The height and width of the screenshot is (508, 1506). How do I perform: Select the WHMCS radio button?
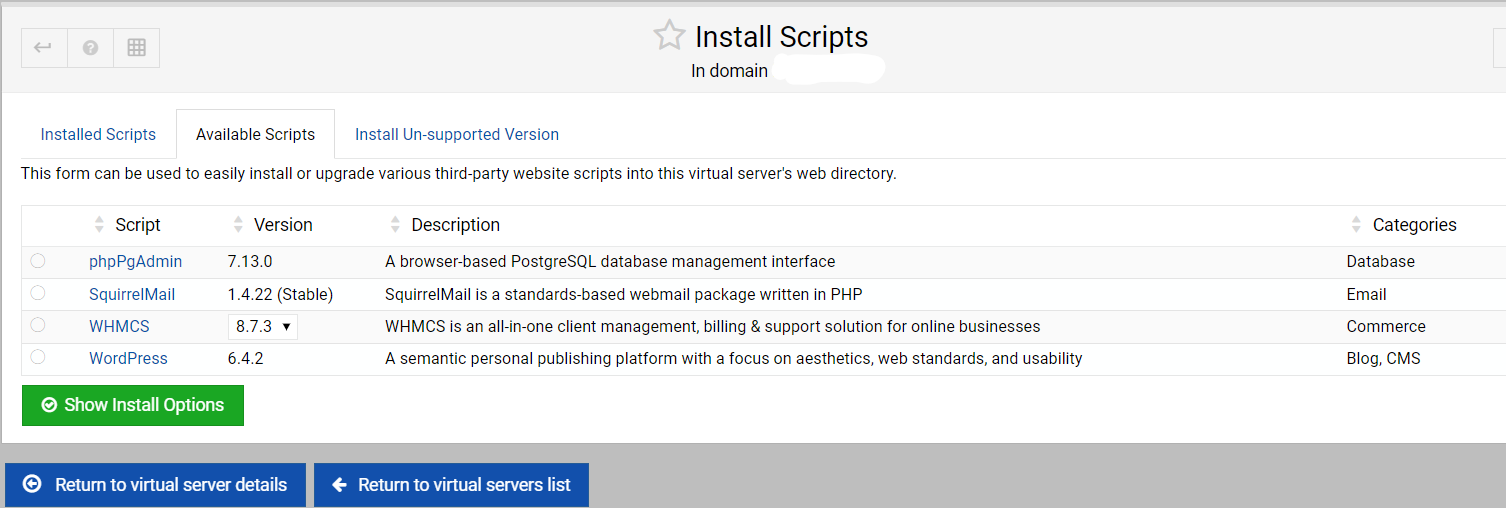point(38,325)
